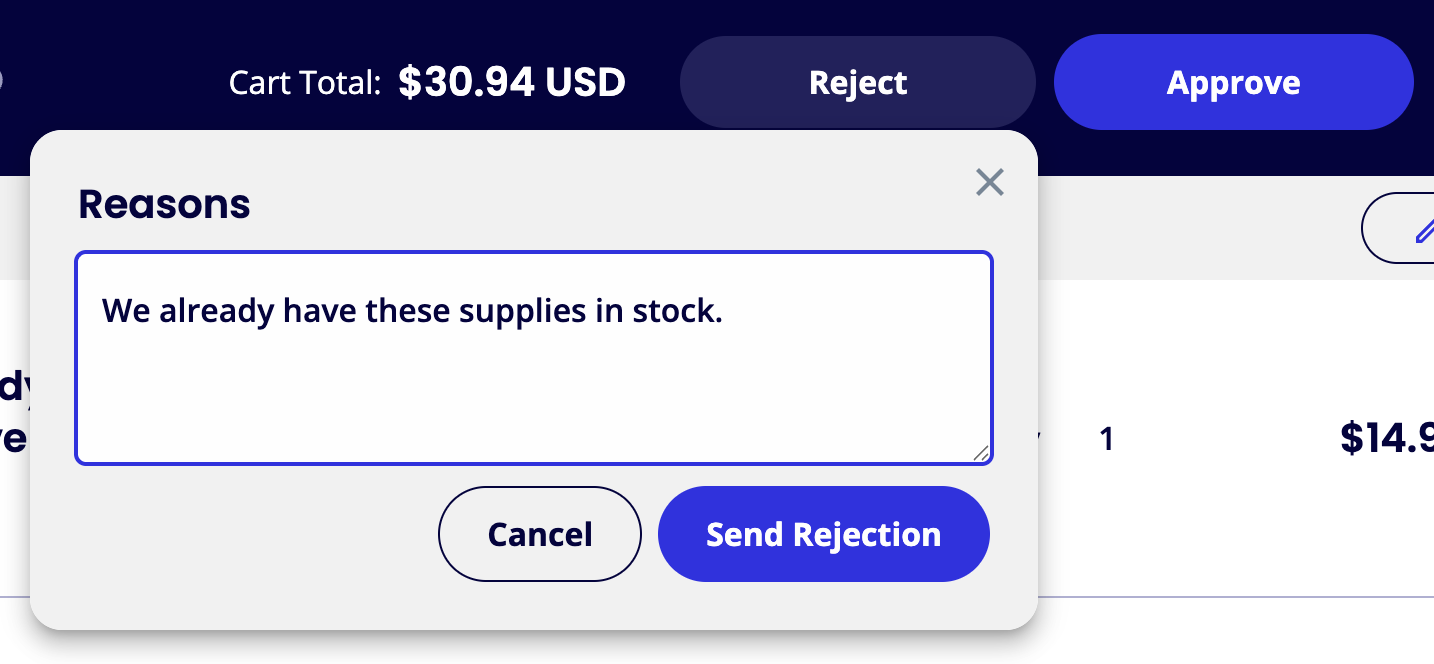Cancel the rejection dialog

[539, 534]
